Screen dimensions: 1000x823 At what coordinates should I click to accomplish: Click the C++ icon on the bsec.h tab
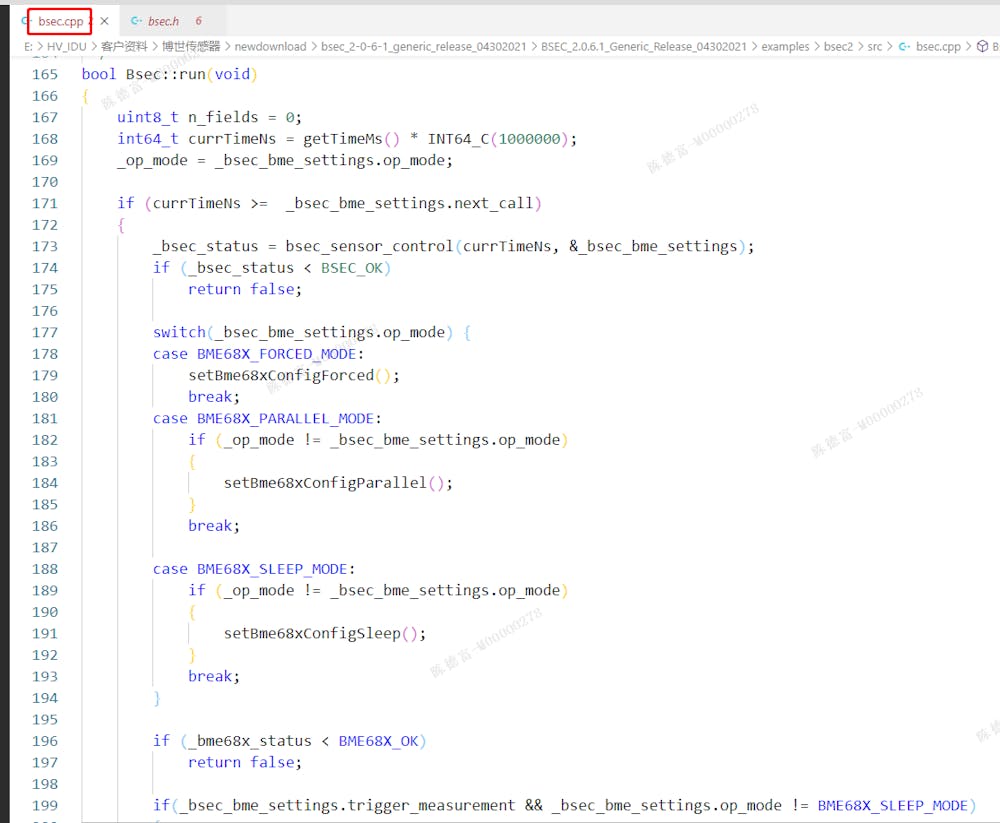point(135,20)
